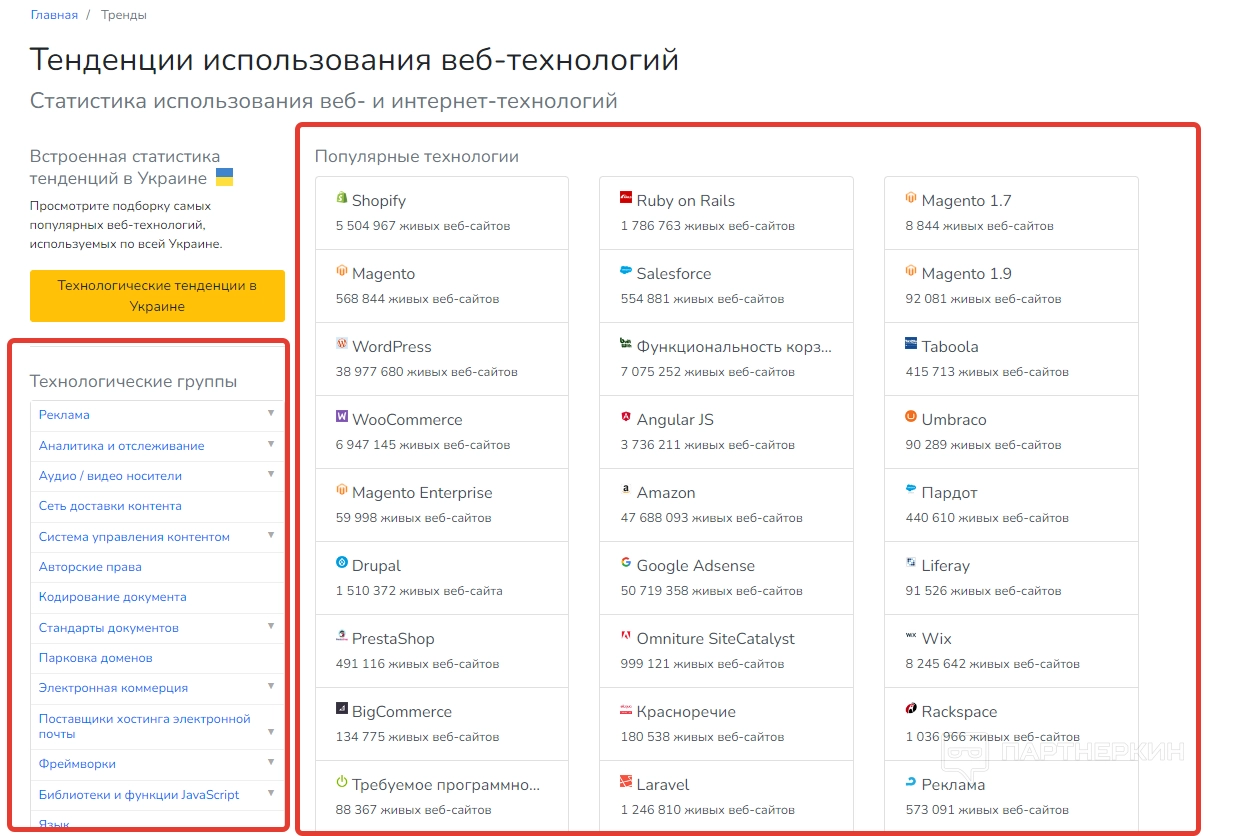Screen dimensions: 1236x836
Task: Click the Amazon logo icon
Action: 626,491
